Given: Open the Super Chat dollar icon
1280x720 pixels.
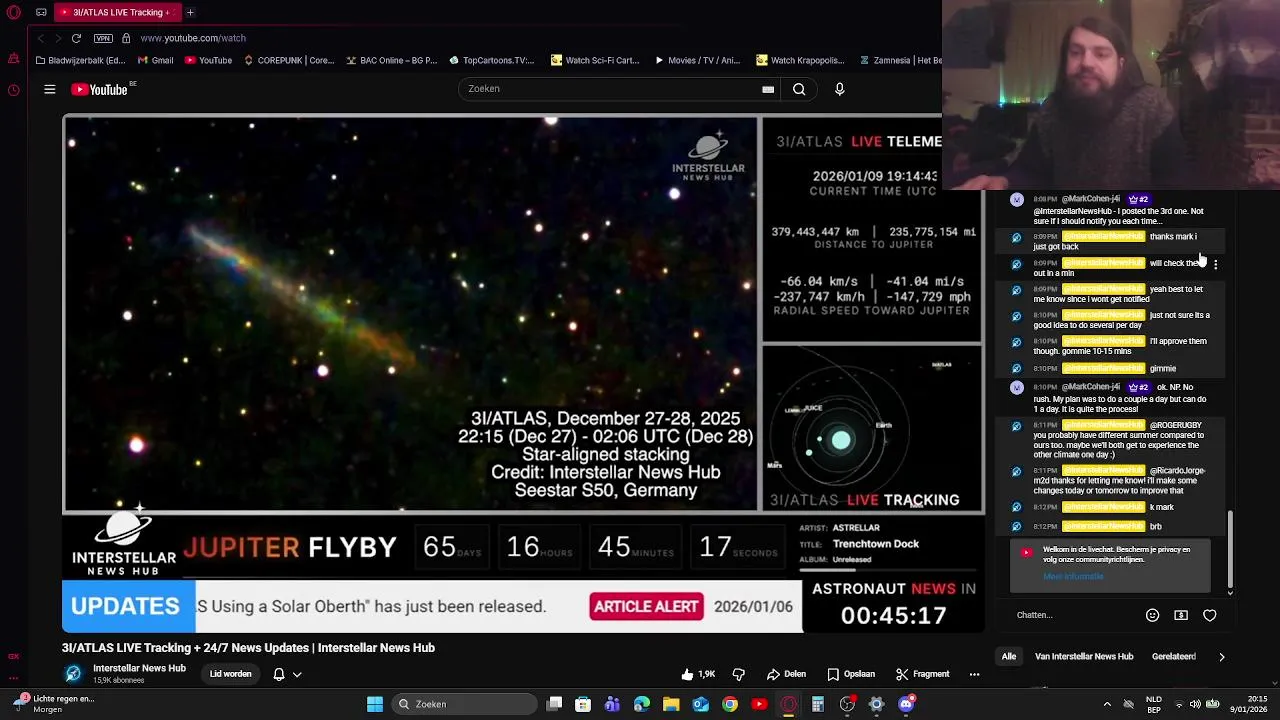Looking at the screenshot, I should 1181,615.
